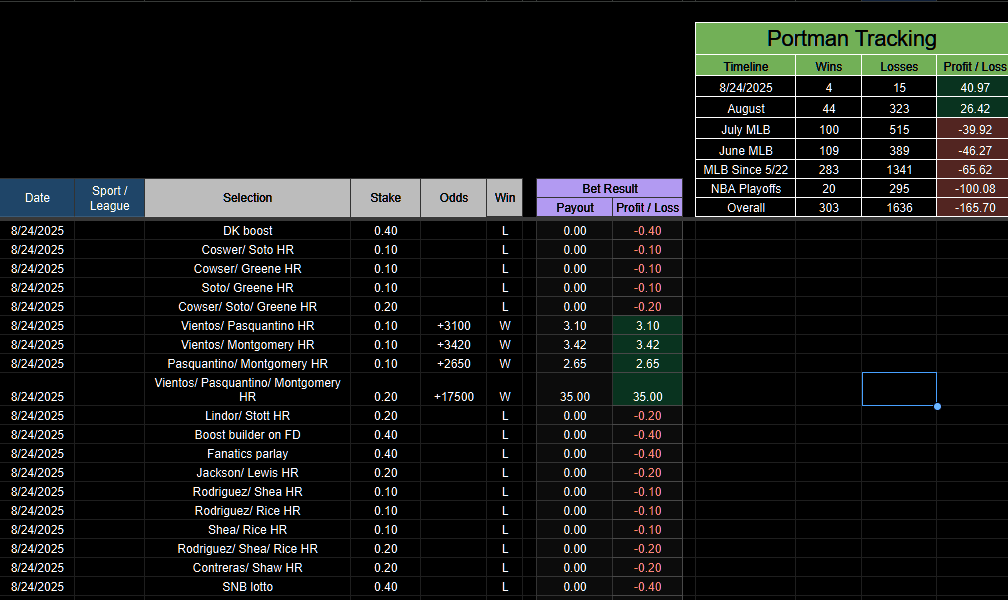Select the +17500 odds cell

[453, 390]
